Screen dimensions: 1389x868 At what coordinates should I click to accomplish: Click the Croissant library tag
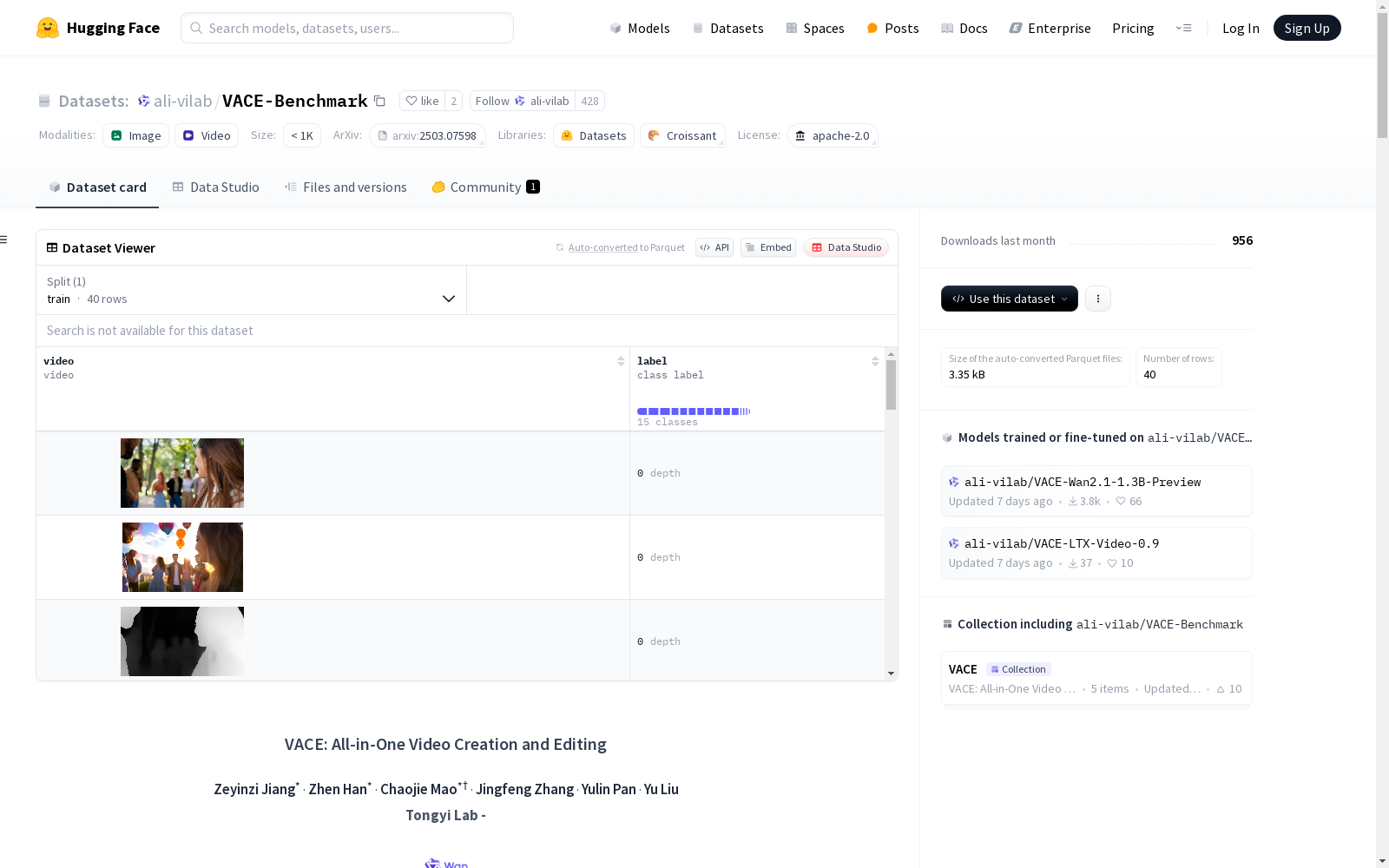682,135
